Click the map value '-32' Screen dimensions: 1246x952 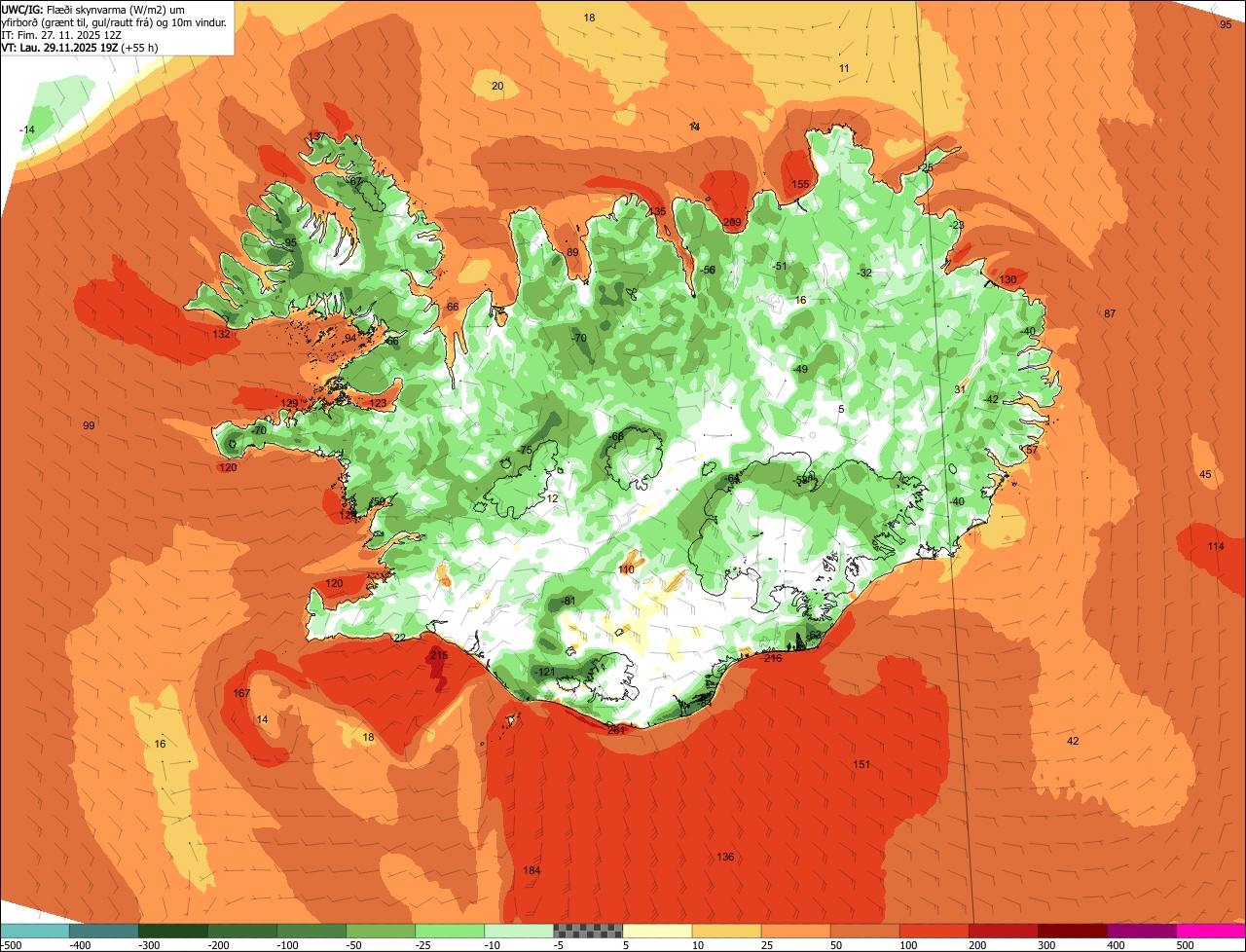click(864, 273)
